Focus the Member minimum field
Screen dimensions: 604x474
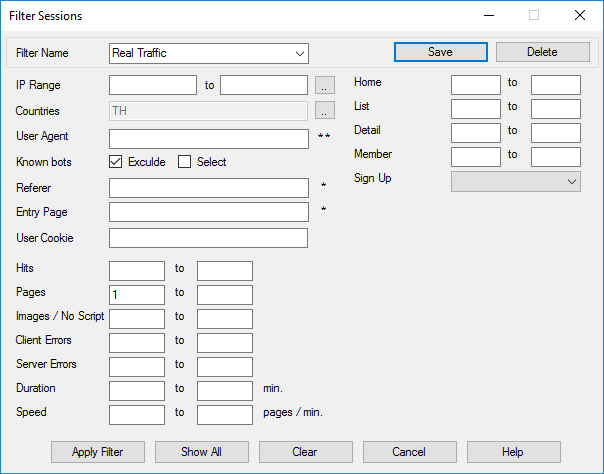click(476, 157)
